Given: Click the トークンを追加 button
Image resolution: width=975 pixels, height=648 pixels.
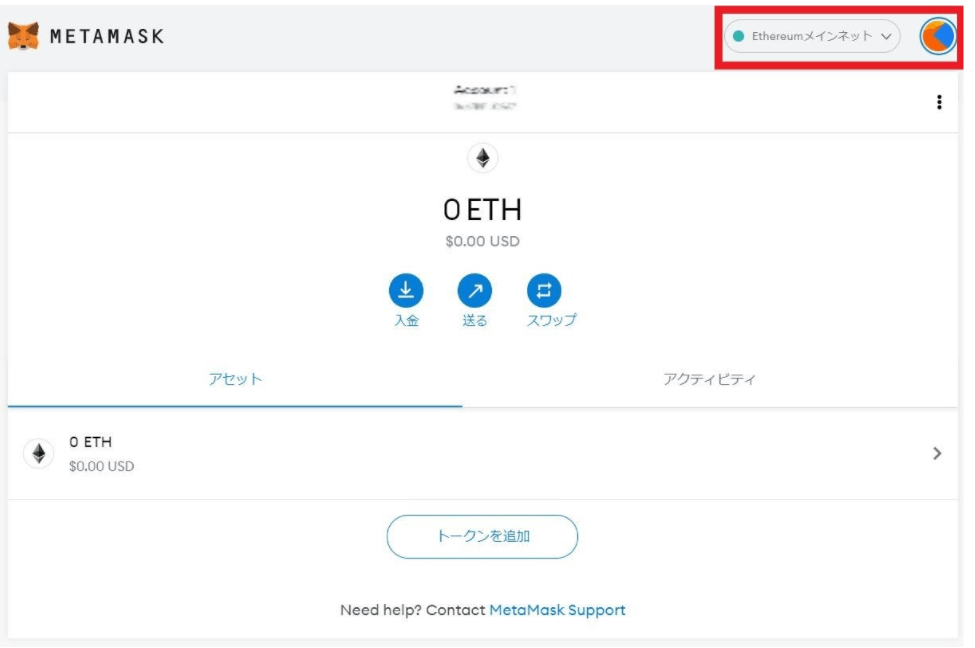Looking at the screenshot, I should 482,537.
